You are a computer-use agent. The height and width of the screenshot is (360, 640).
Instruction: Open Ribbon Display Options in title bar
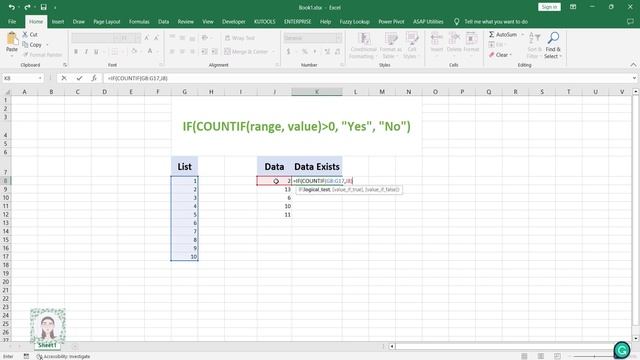pyautogui.click(x=573, y=7)
